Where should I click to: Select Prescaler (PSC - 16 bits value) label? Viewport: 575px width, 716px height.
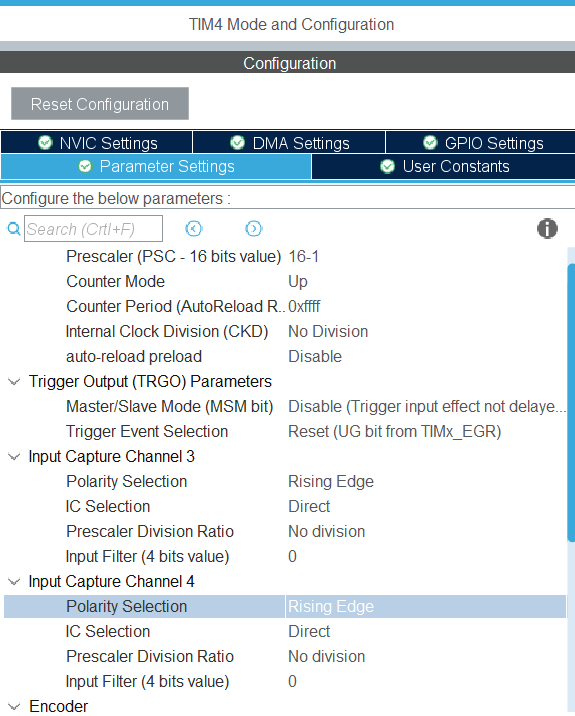(x=174, y=257)
